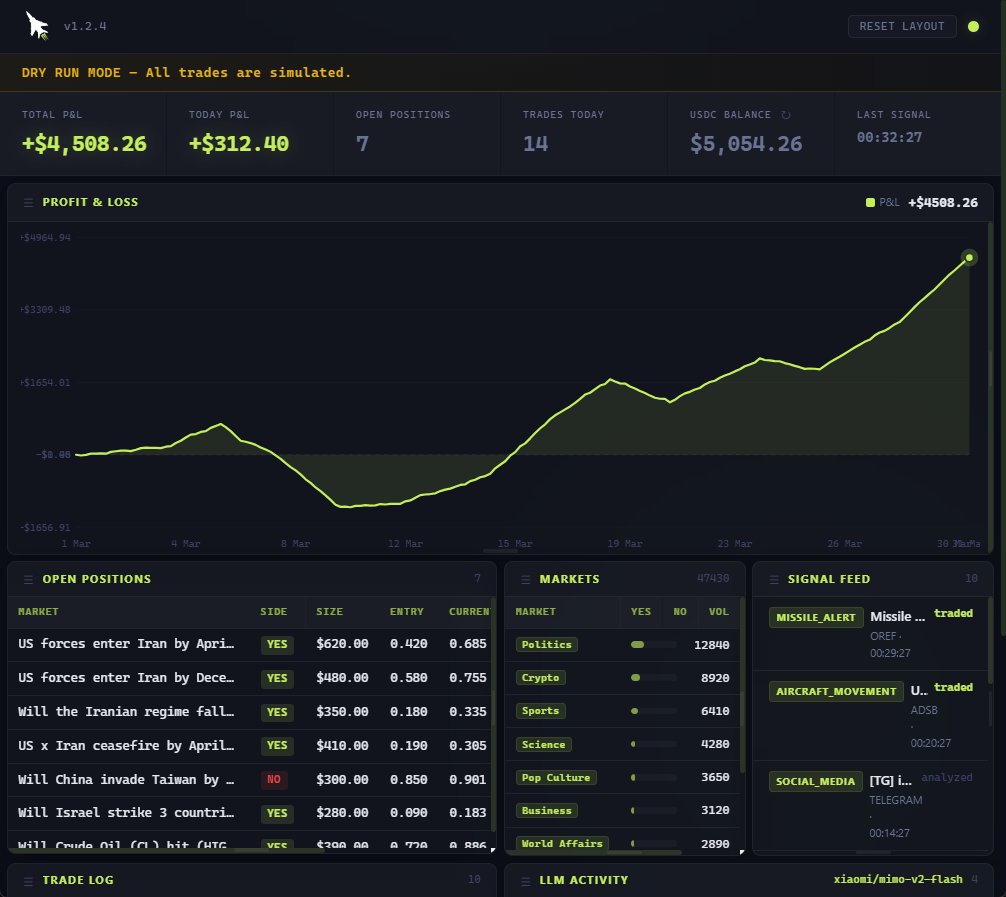Click the Open Positions vertical scrollbar
The height and width of the screenshot is (897, 1006).
493,715
